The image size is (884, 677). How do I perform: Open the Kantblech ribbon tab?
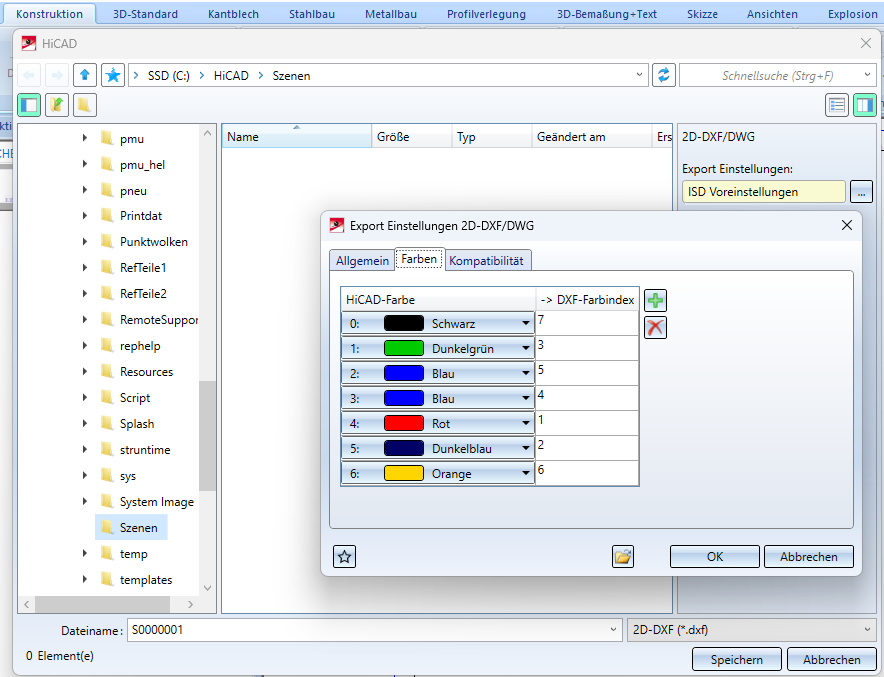pyautogui.click(x=233, y=14)
